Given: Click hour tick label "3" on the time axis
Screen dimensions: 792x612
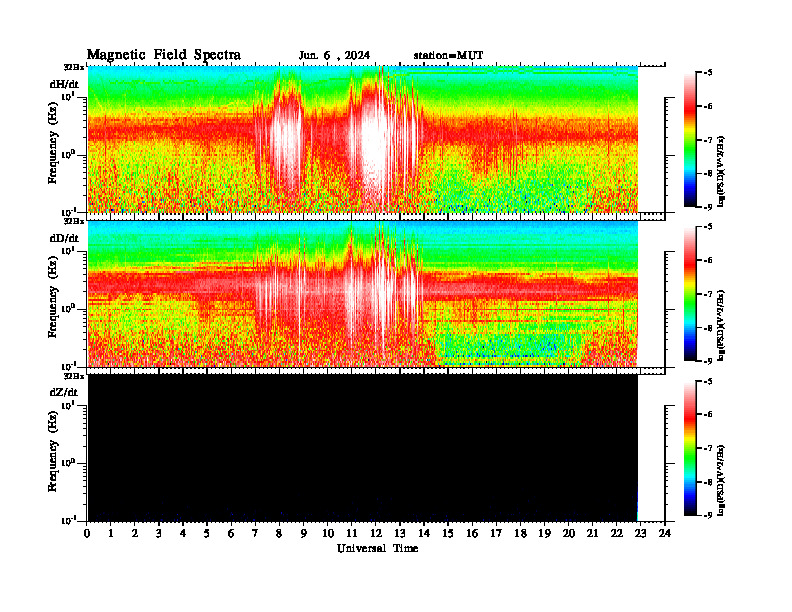Looking at the screenshot, I should [159, 534].
